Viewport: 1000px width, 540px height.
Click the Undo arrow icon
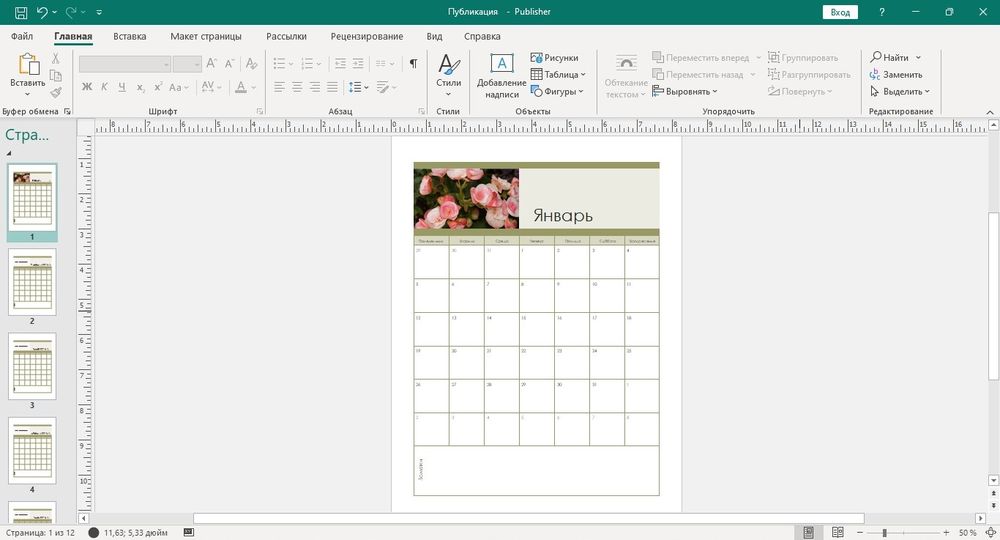[x=42, y=12]
